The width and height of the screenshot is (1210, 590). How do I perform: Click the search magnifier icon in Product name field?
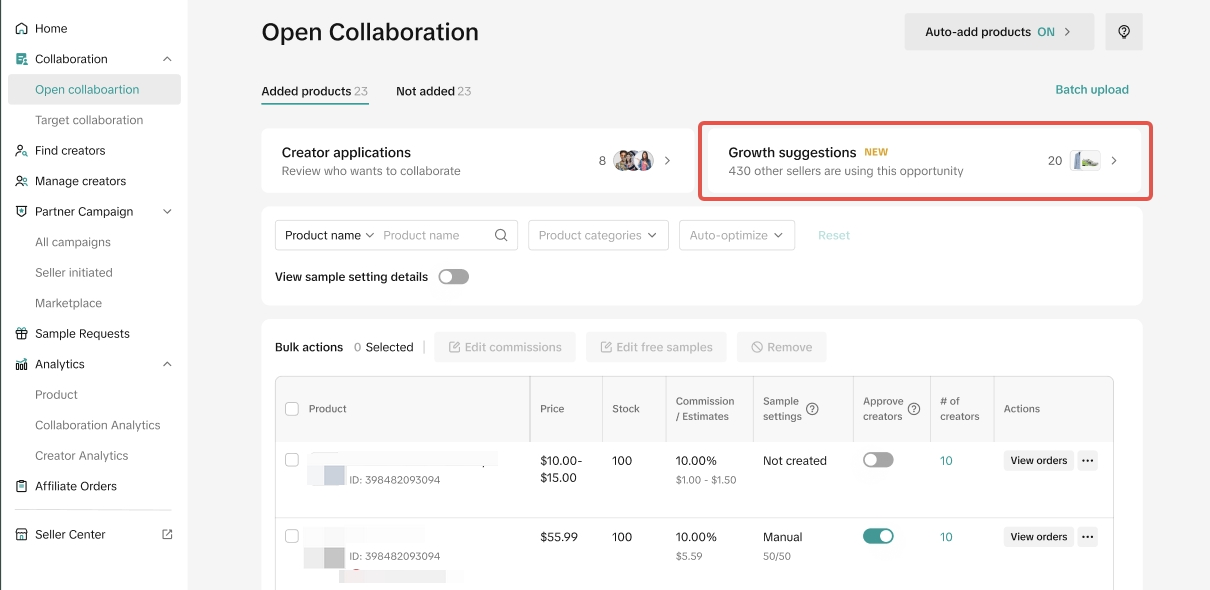pyautogui.click(x=501, y=236)
